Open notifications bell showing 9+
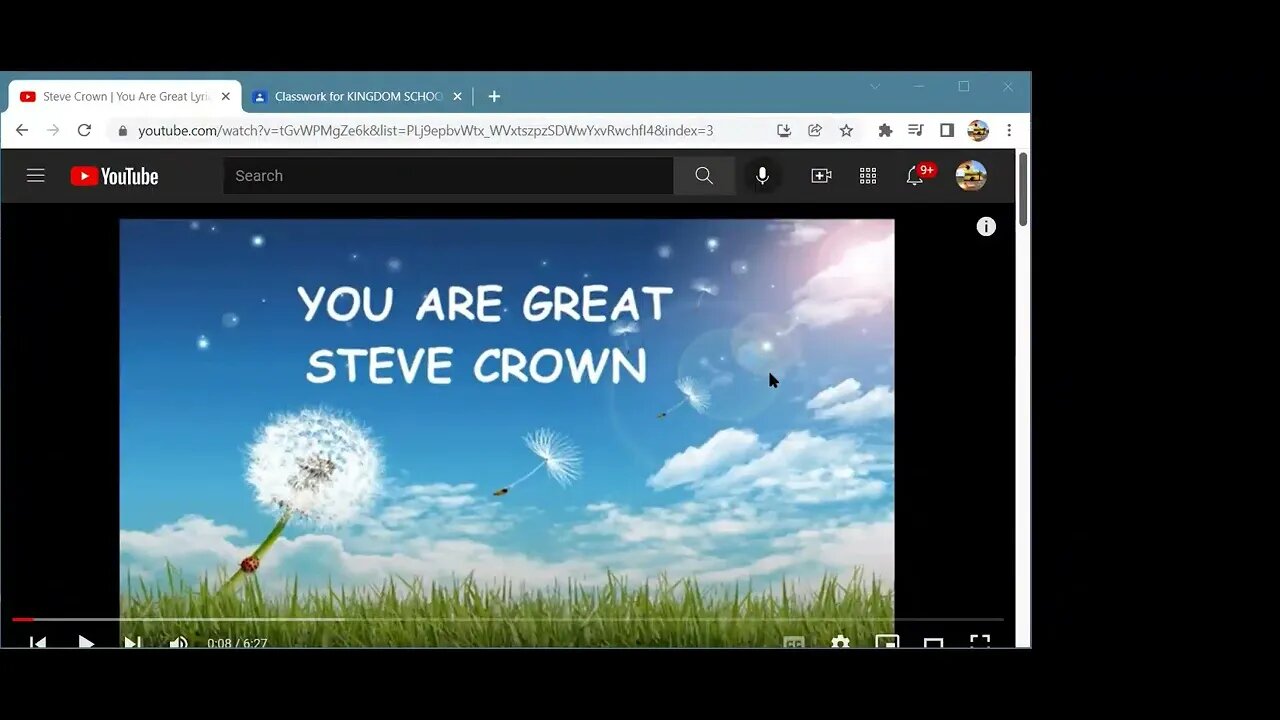The image size is (1280, 720). coord(915,176)
